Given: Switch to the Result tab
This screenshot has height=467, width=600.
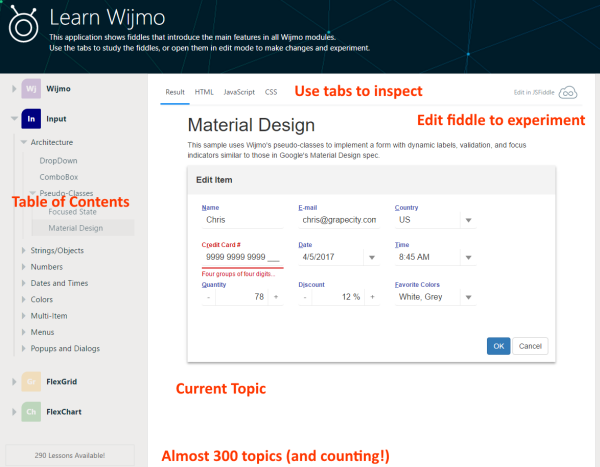Looking at the screenshot, I should click(x=175, y=92).
